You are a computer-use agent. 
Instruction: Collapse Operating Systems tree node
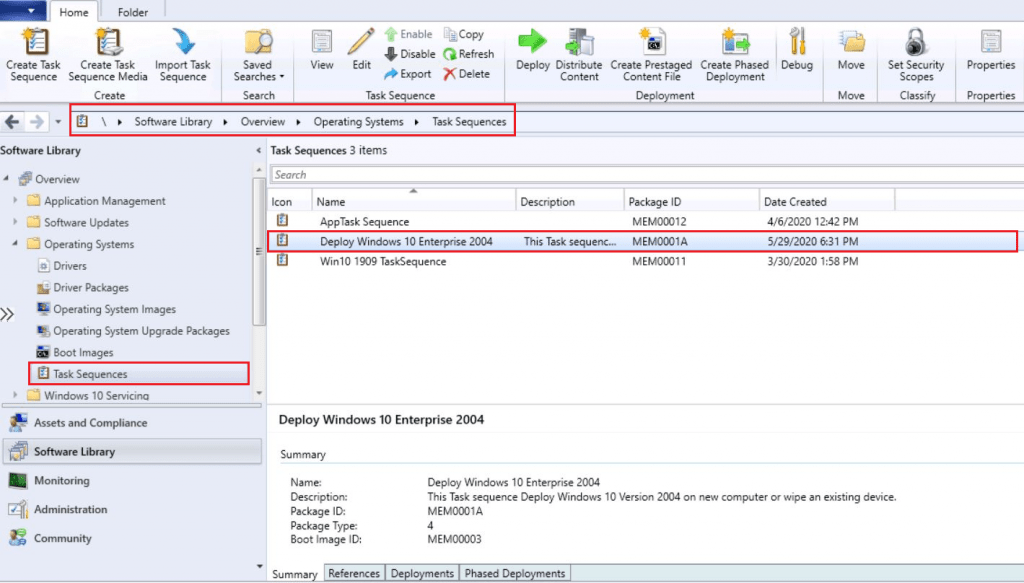15,244
